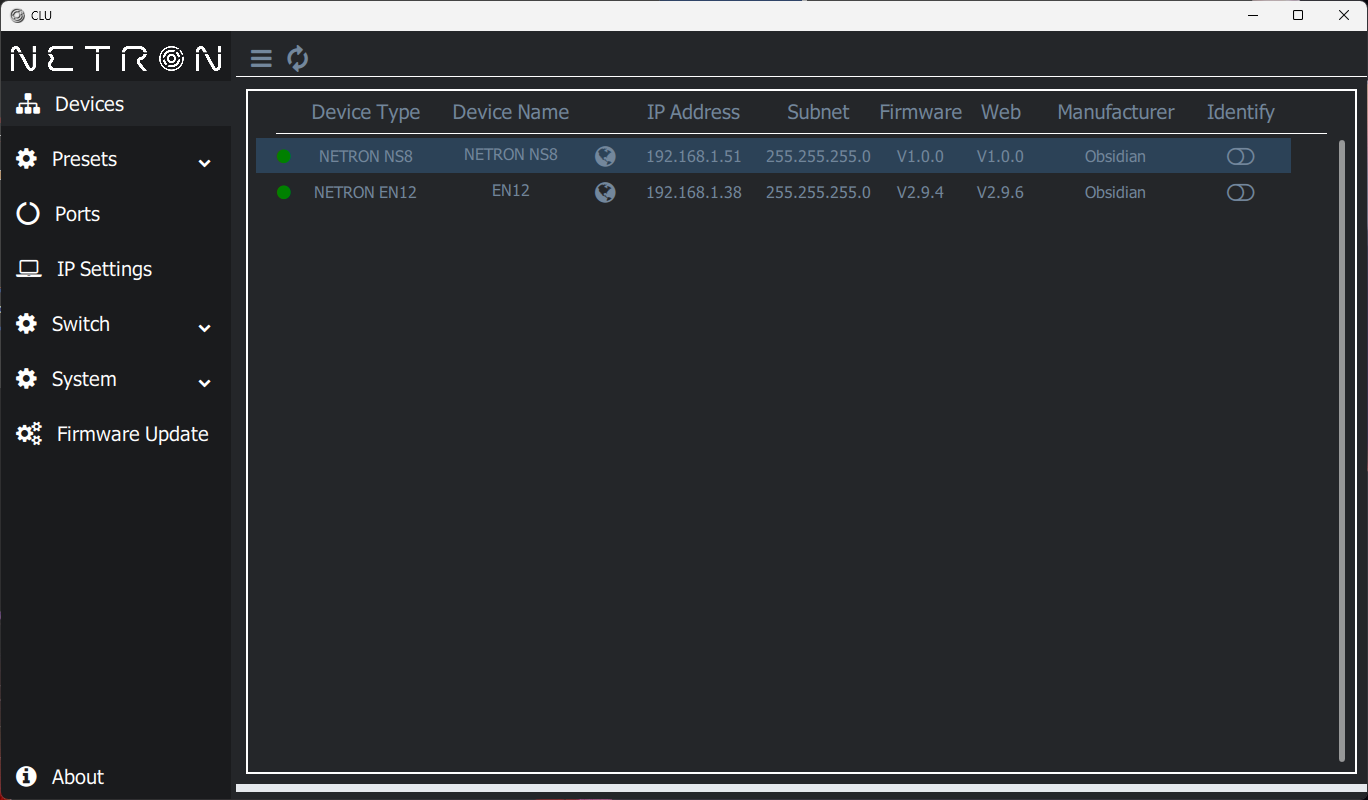Image resolution: width=1368 pixels, height=800 pixels.
Task: Click Obsidian manufacturer in NS8 row
Action: coord(1115,156)
